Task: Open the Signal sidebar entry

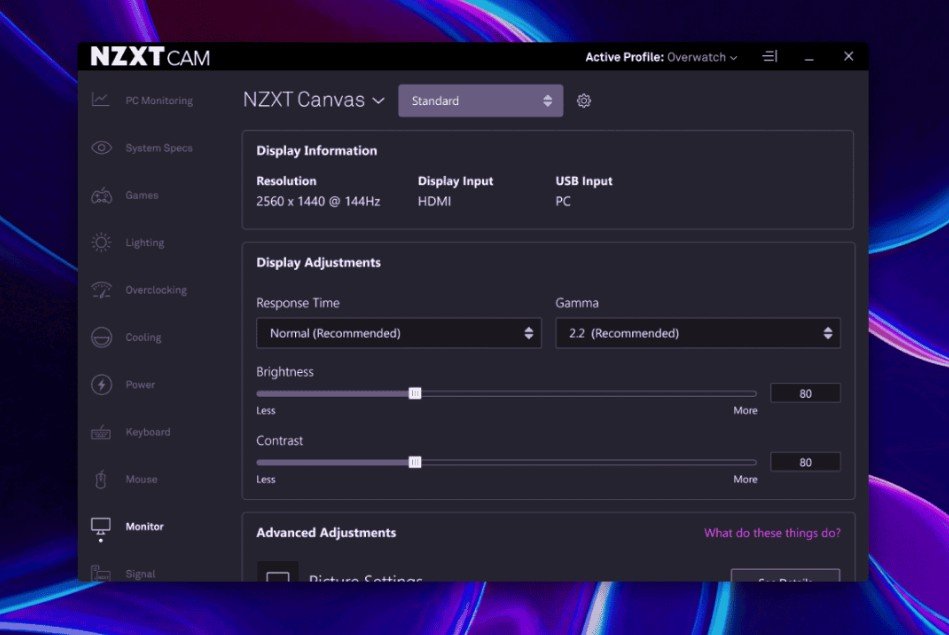Action: (140, 573)
